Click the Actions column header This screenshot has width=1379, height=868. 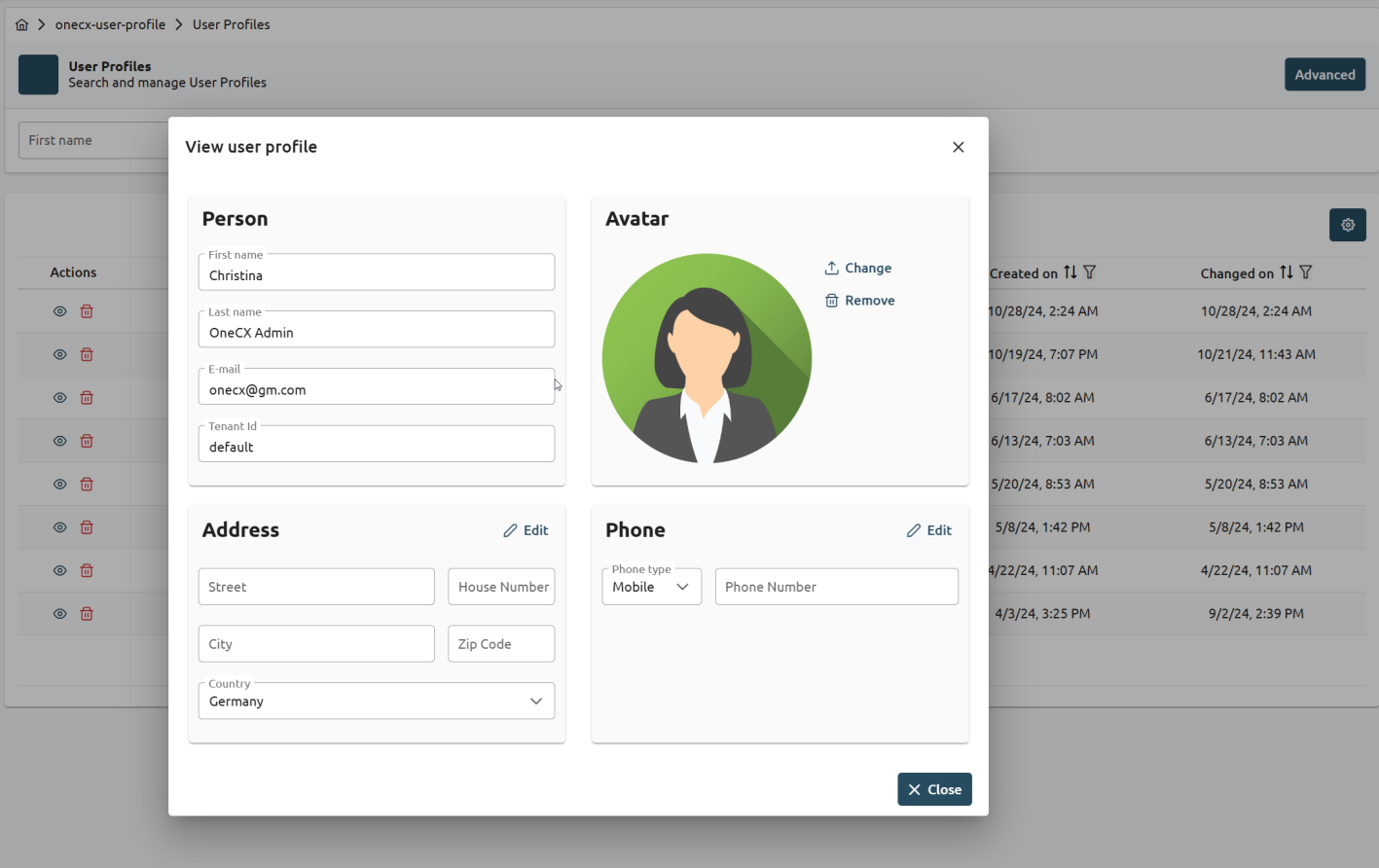(x=73, y=272)
